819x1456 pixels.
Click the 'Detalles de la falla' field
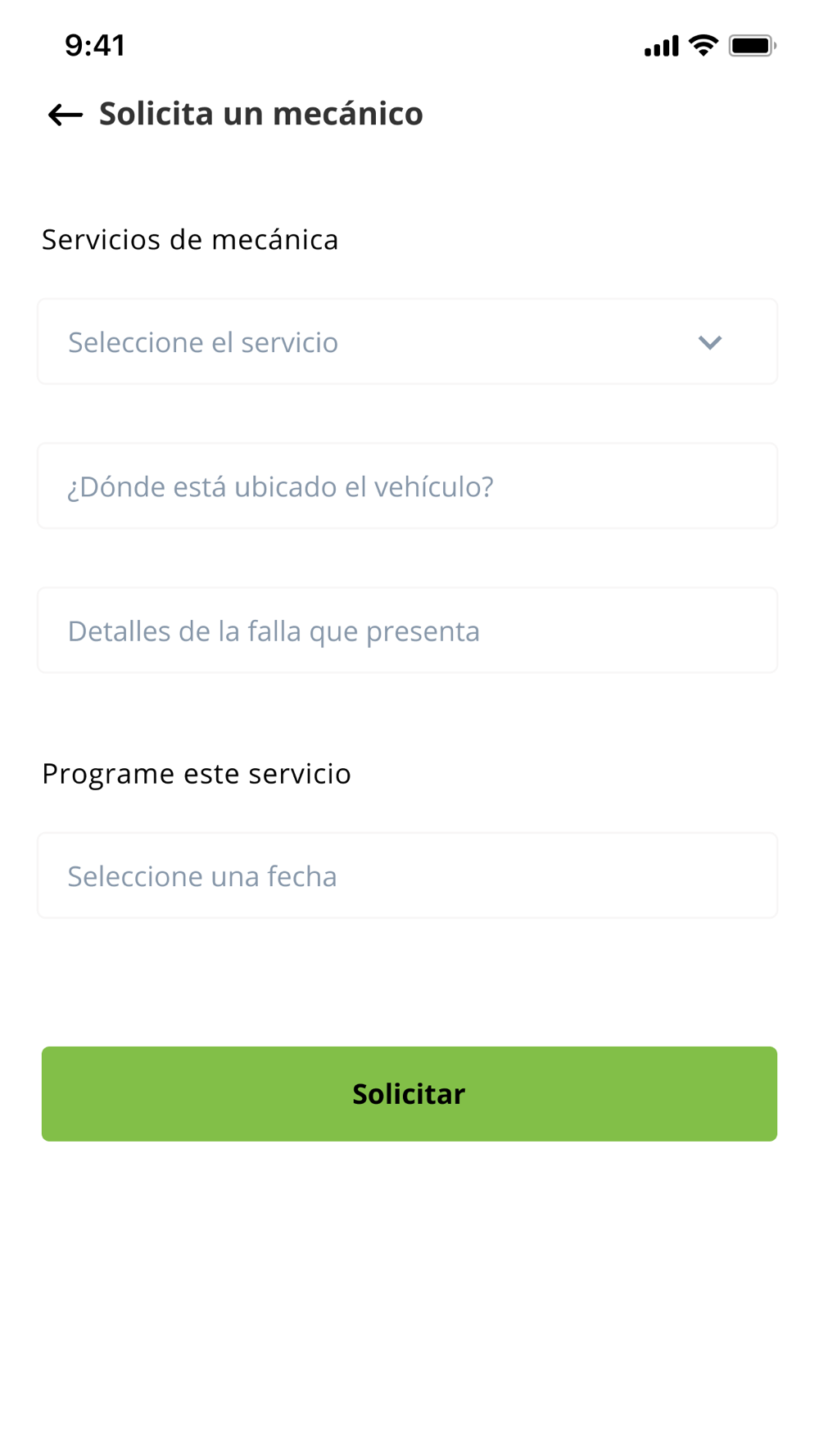[x=407, y=631]
